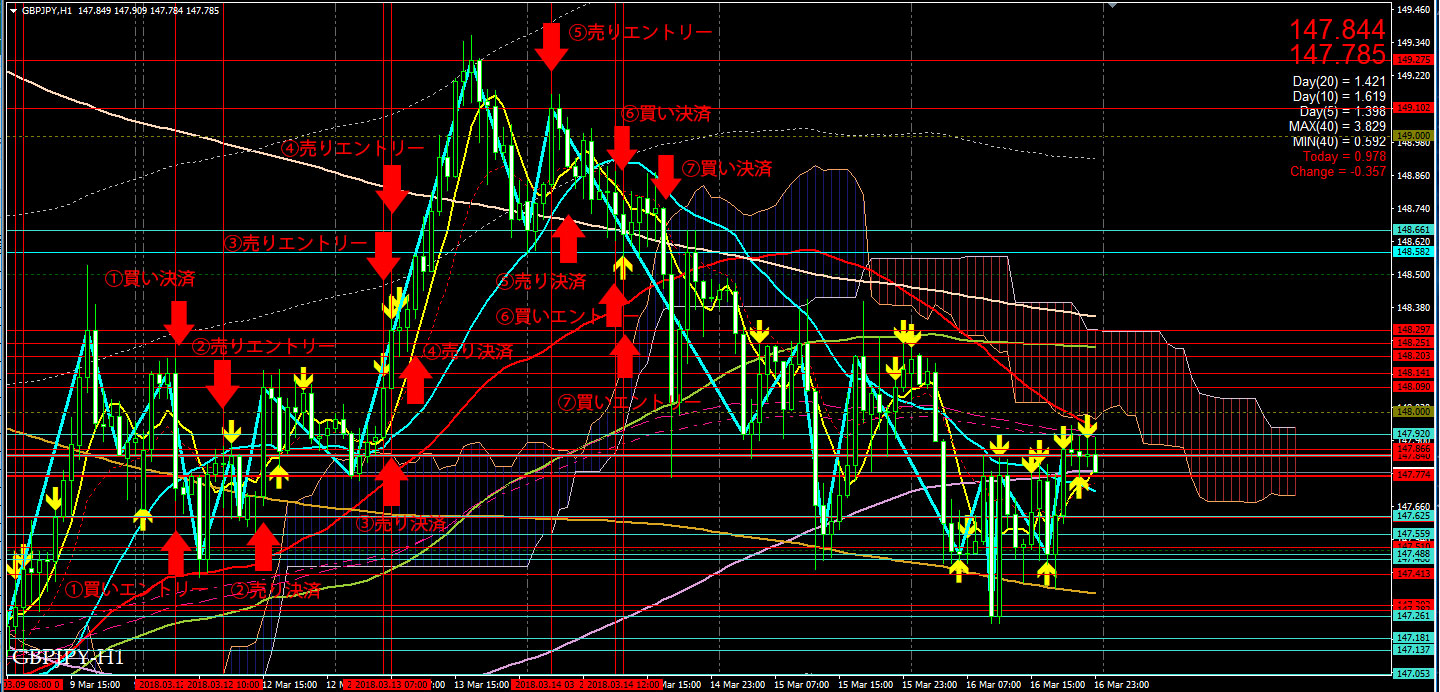Select the GBPJPY,H1 title with OHLC values
Image resolution: width=1440 pixels, height=692 pixels.
coord(120,10)
